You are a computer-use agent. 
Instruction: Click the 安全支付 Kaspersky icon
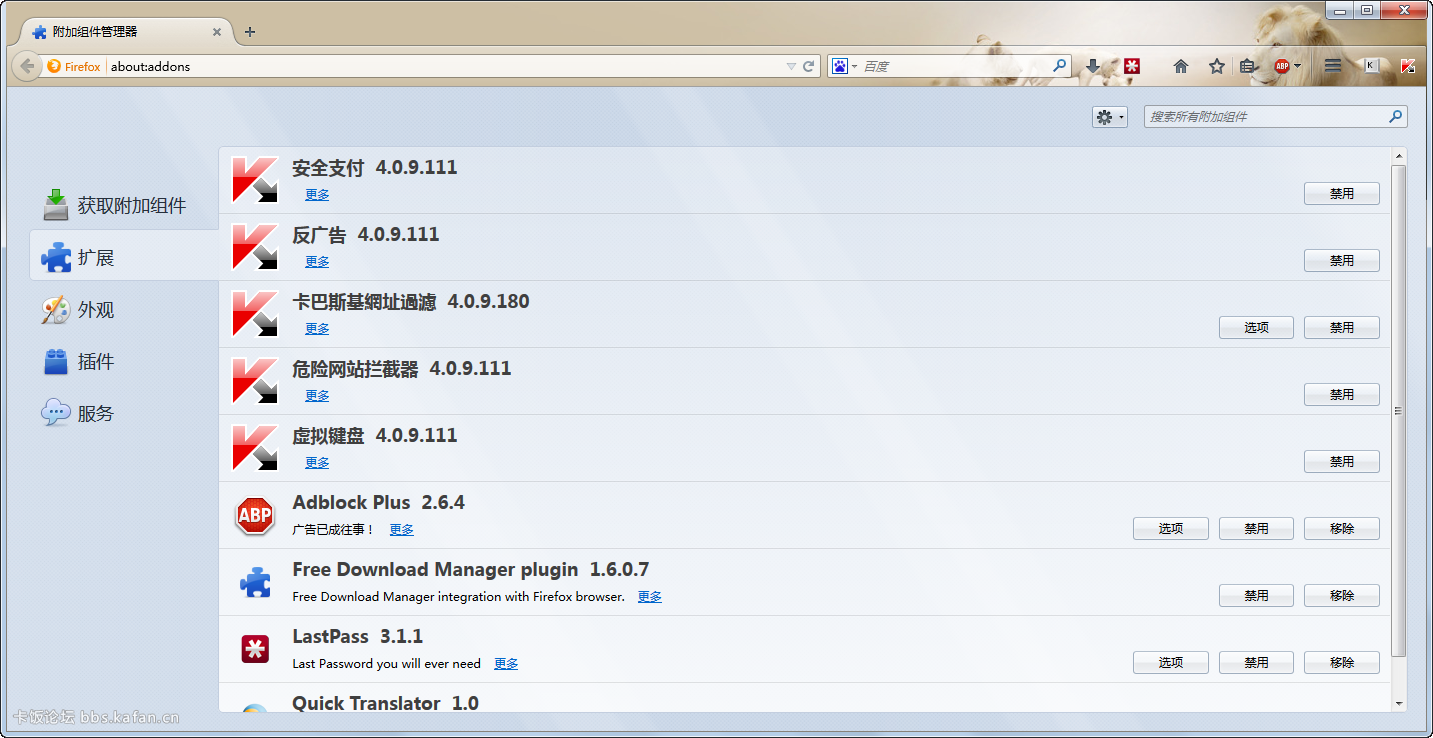255,180
